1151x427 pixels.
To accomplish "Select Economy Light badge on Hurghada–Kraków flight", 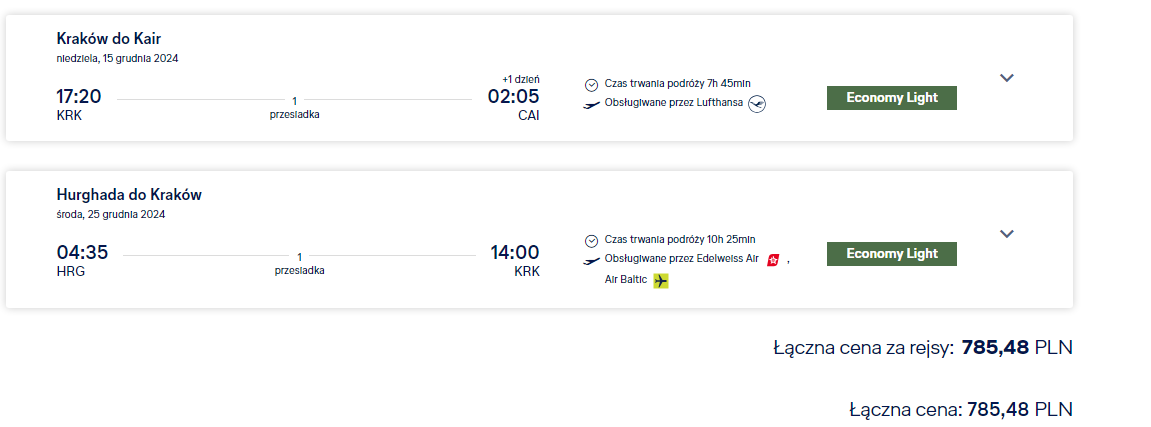I will 892,254.
